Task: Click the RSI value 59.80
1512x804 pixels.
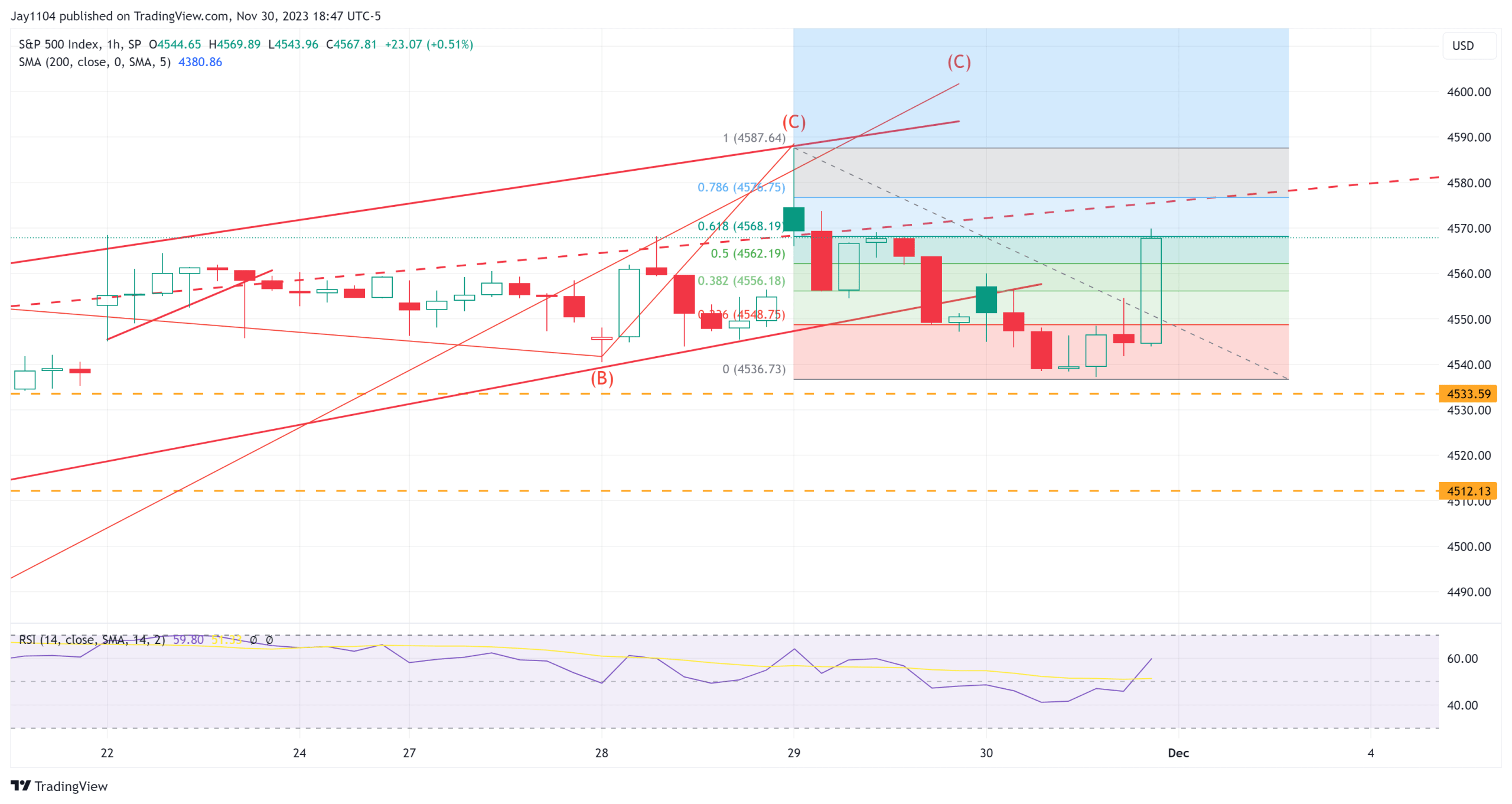Action: click(188, 640)
